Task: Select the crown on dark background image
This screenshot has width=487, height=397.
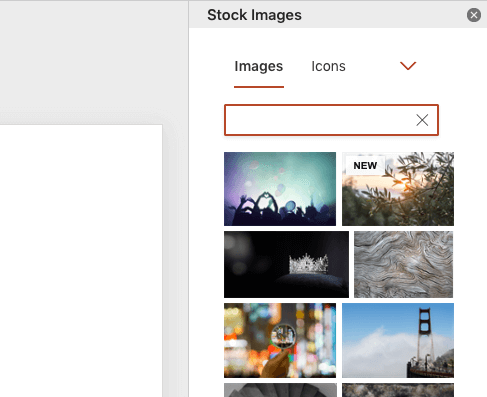Action: coord(286,264)
